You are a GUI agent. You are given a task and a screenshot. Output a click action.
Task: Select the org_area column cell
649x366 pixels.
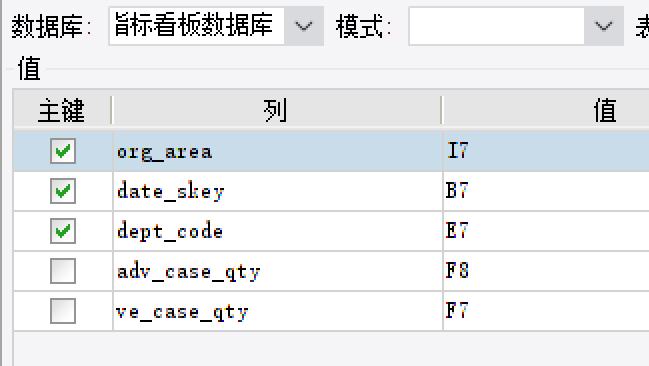pyautogui.click(x=278, y=152)
